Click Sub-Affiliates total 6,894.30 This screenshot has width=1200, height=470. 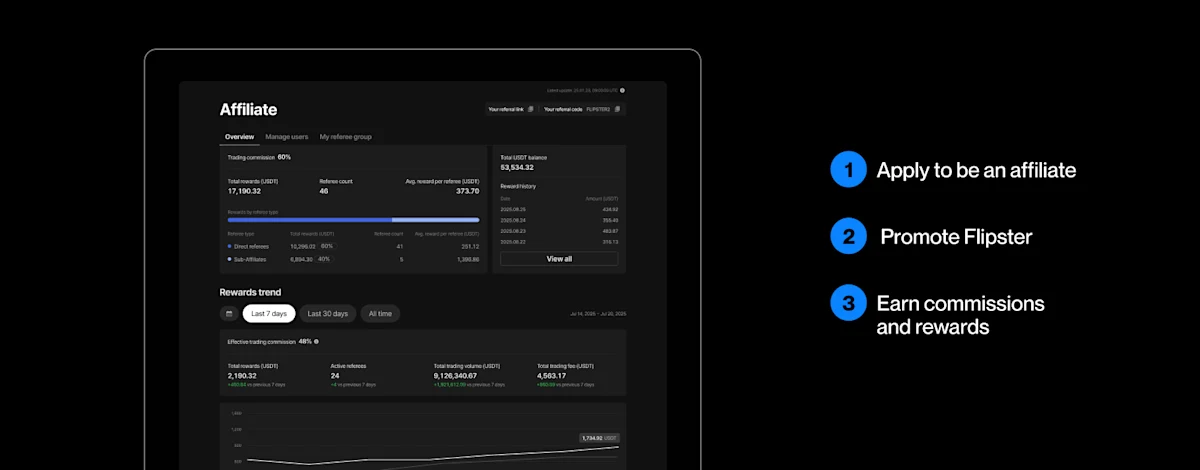tap(302, 259)
